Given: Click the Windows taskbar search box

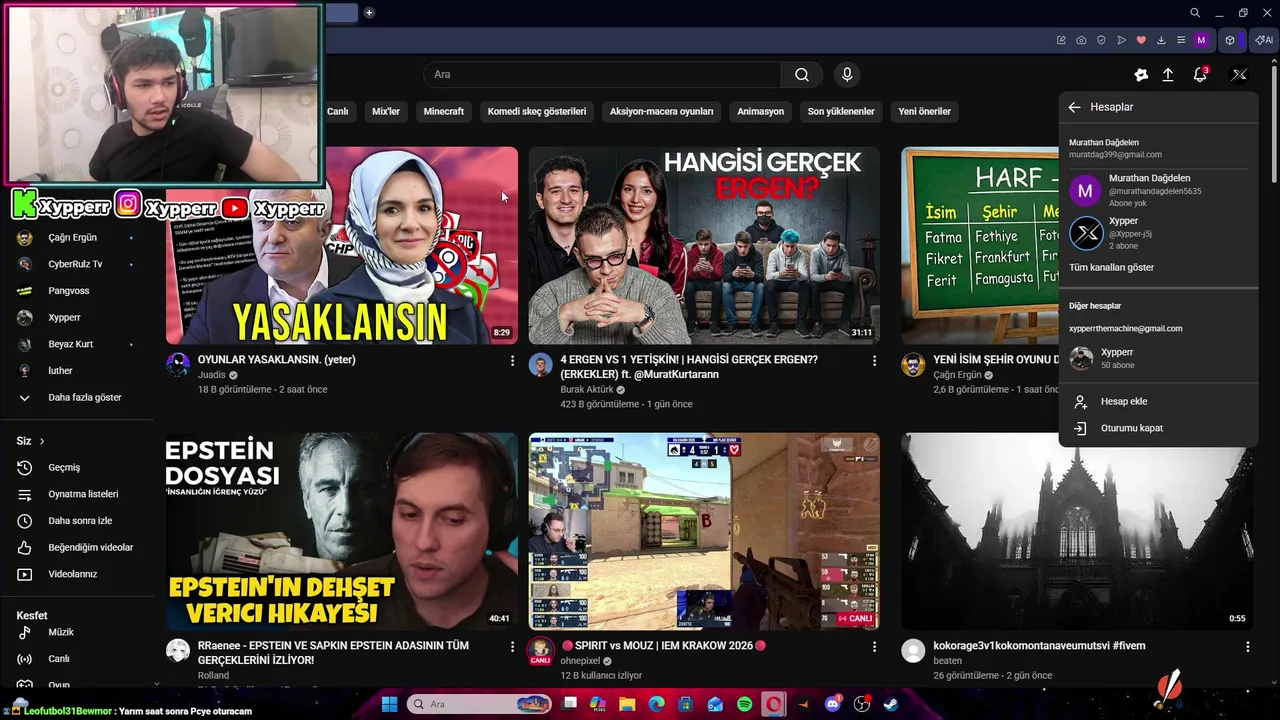Looking at the screenshot, I should pyautogui.click(x=480, y=704).
